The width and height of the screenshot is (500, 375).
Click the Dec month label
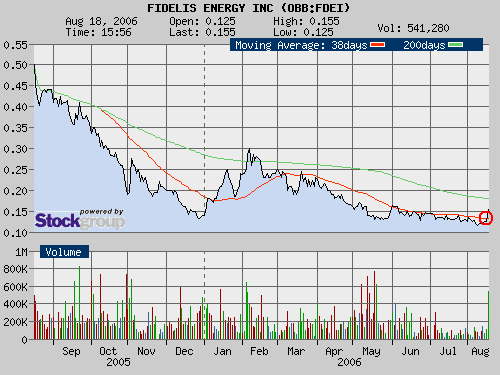coord(184,351)
